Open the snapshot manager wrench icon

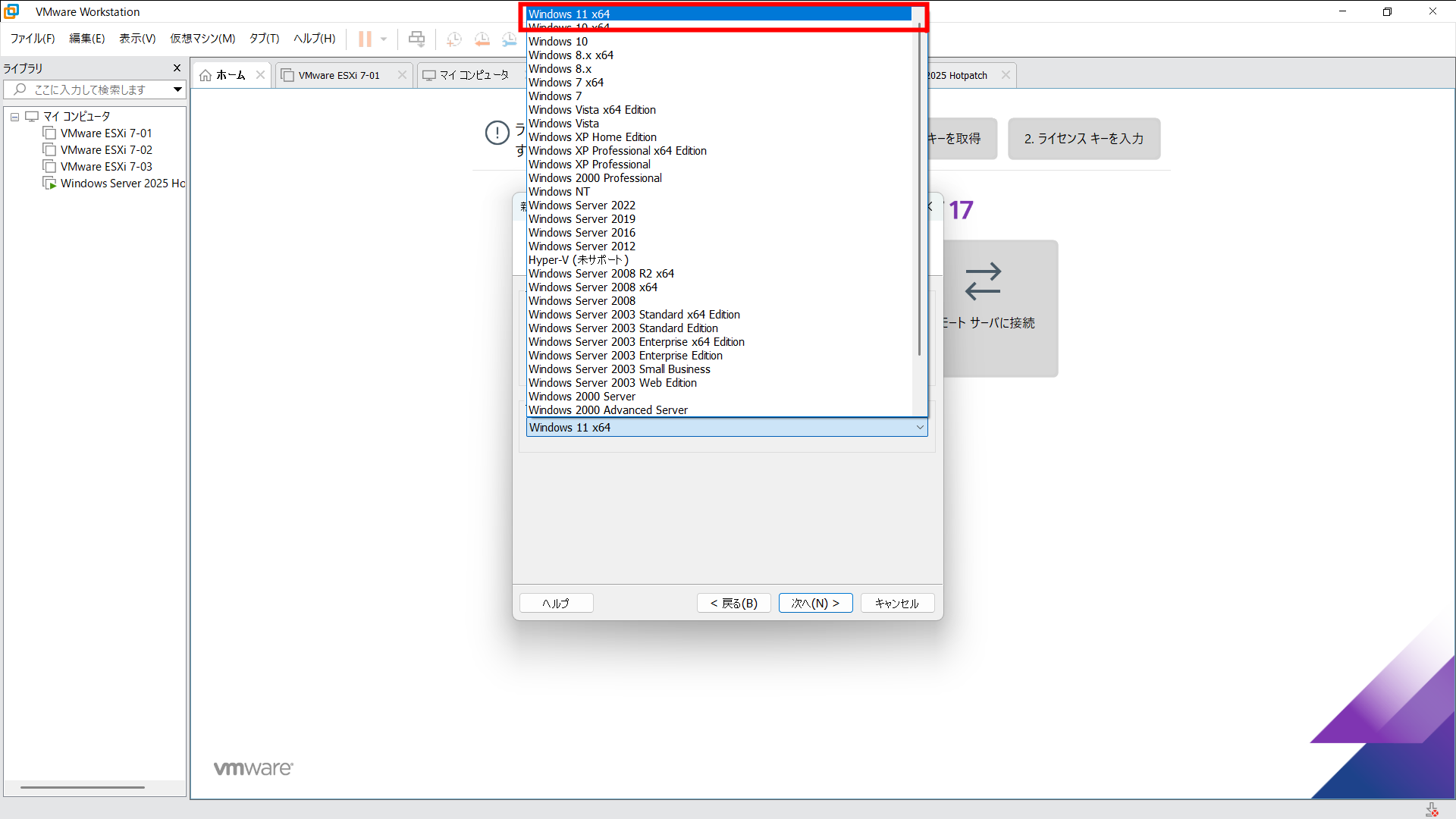pos(509,39)
